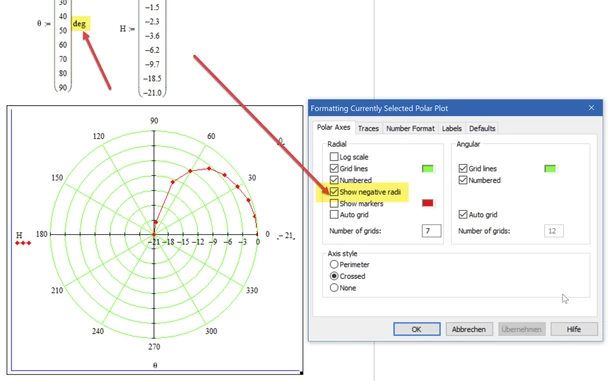Select Perimeter axis style
Screen dimensions: 613x381
(x=334, y=265)
